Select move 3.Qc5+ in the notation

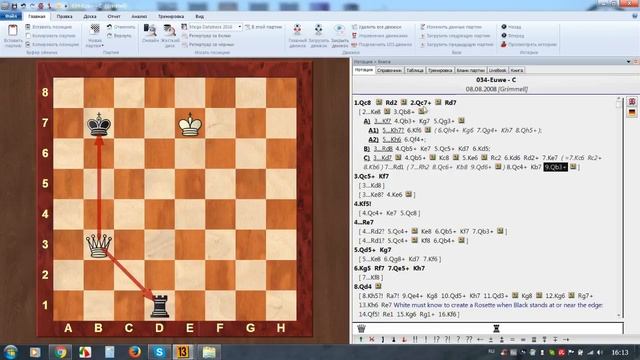pos(364,176)
